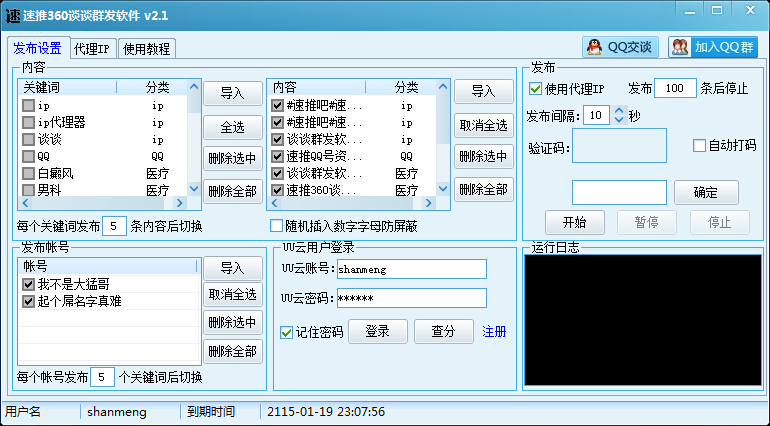Decrease publish interval with down arrow
770x426 pixels.
coord(619,120)
